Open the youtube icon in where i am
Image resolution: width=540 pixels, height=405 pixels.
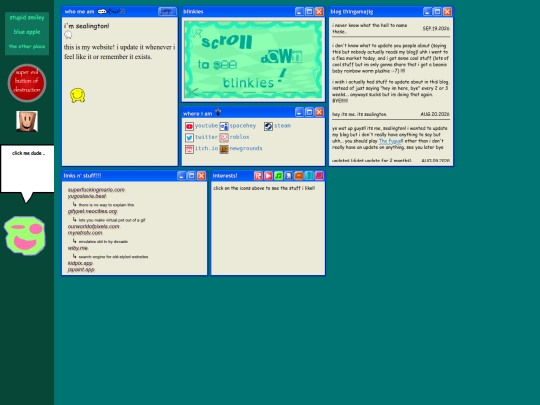point(189,126)
